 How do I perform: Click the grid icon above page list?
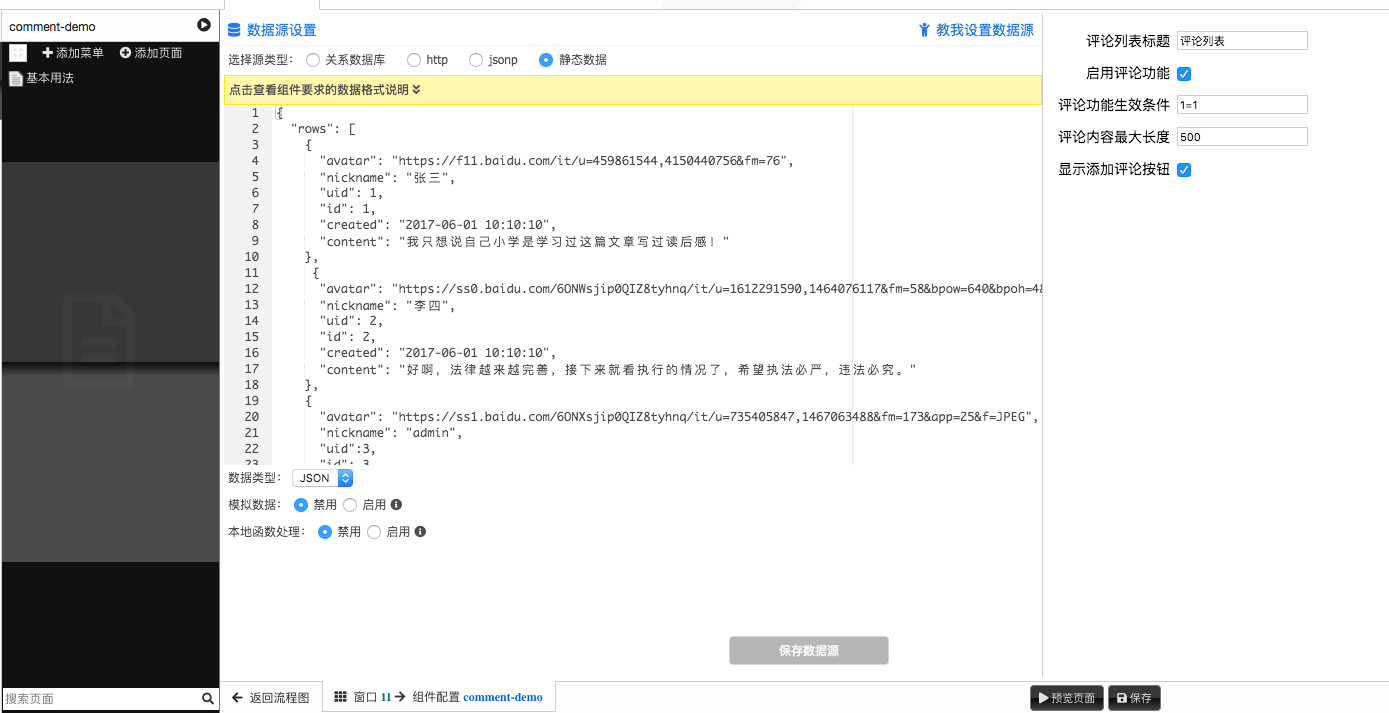(18, 53)
